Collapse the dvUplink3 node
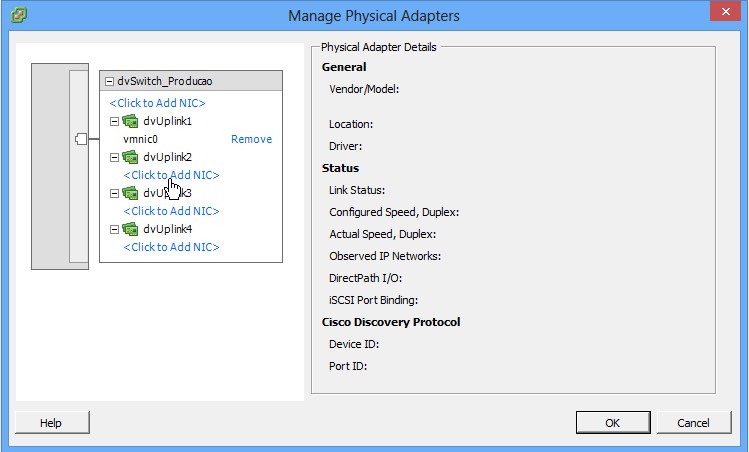 coord(115,193)
